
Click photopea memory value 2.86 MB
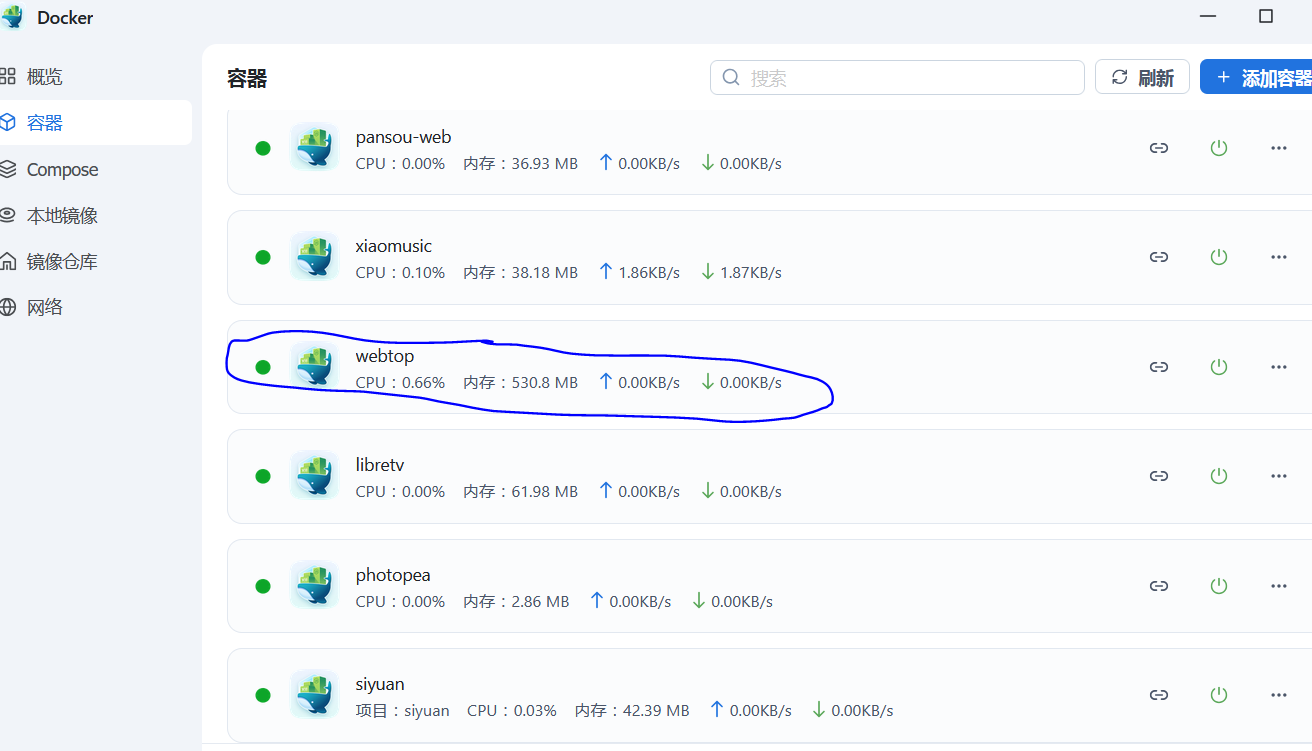coord(540,602)
